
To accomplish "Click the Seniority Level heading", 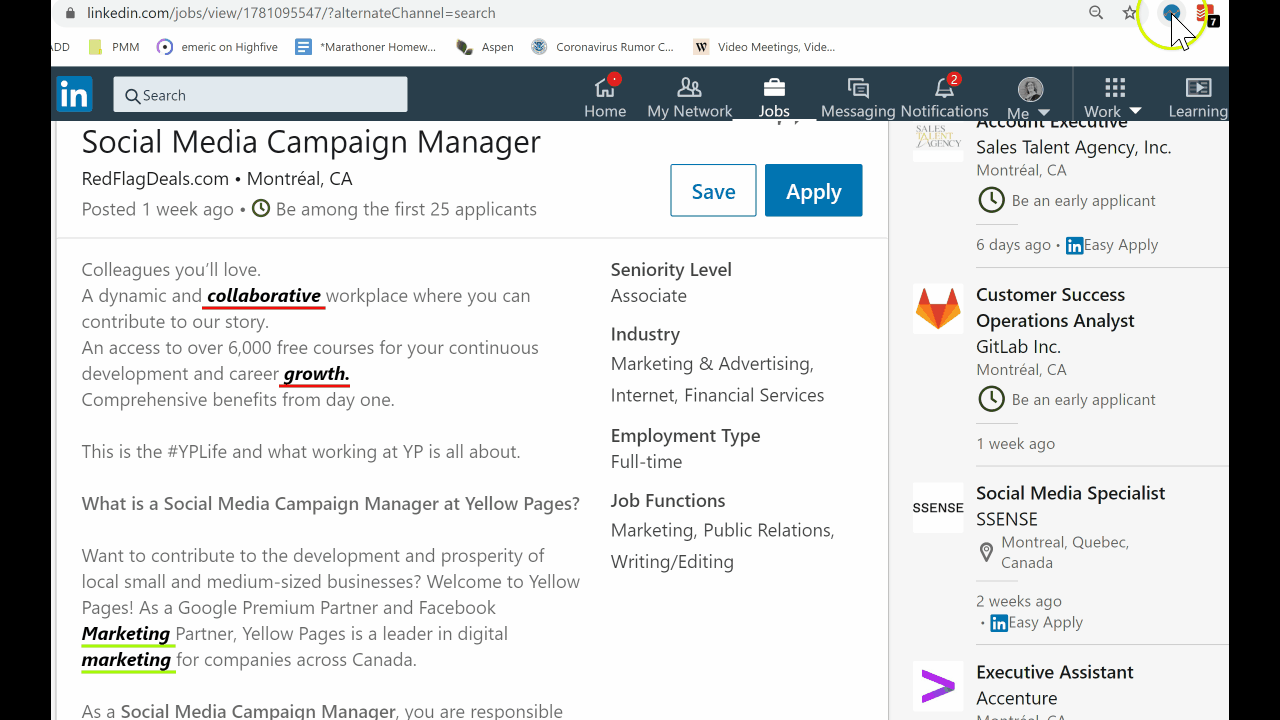I will coord(671,270).
